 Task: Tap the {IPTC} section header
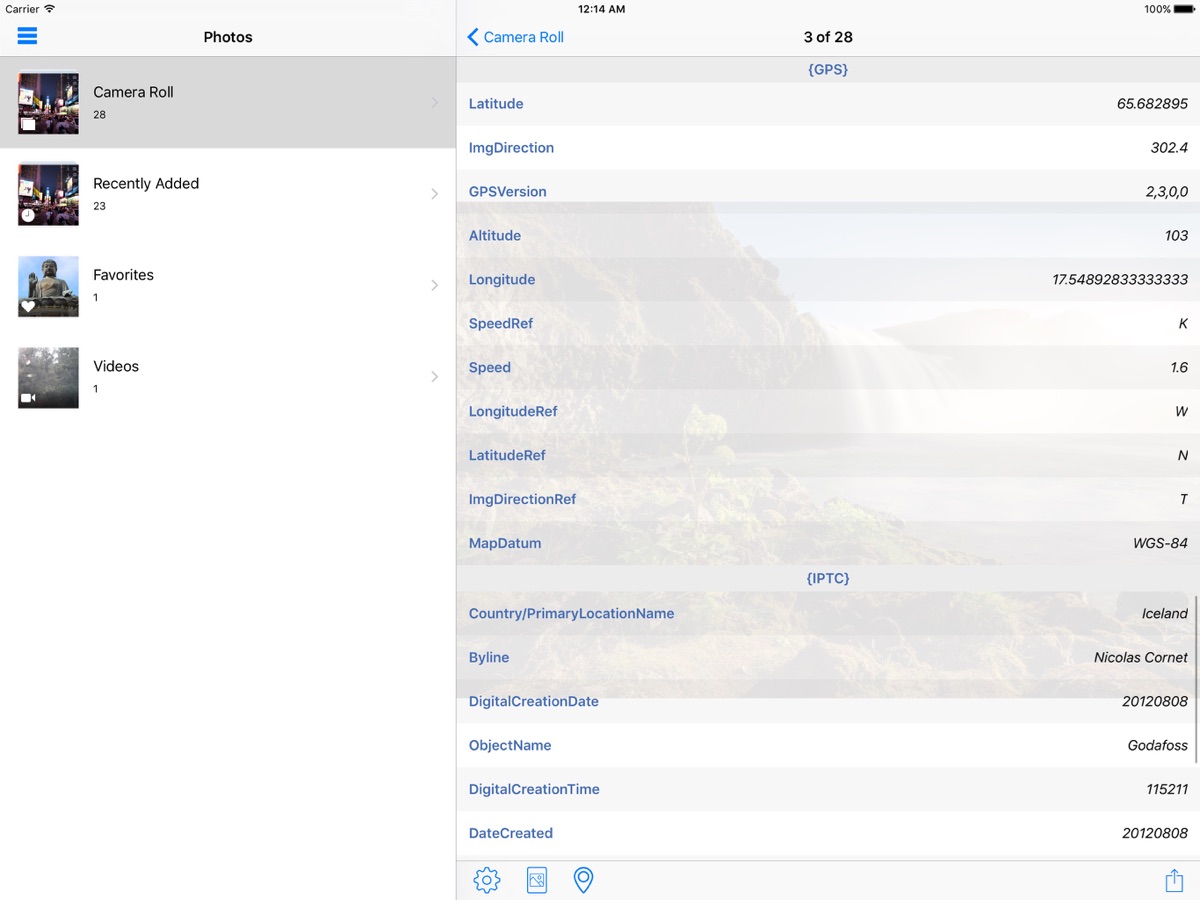[828, 578]
